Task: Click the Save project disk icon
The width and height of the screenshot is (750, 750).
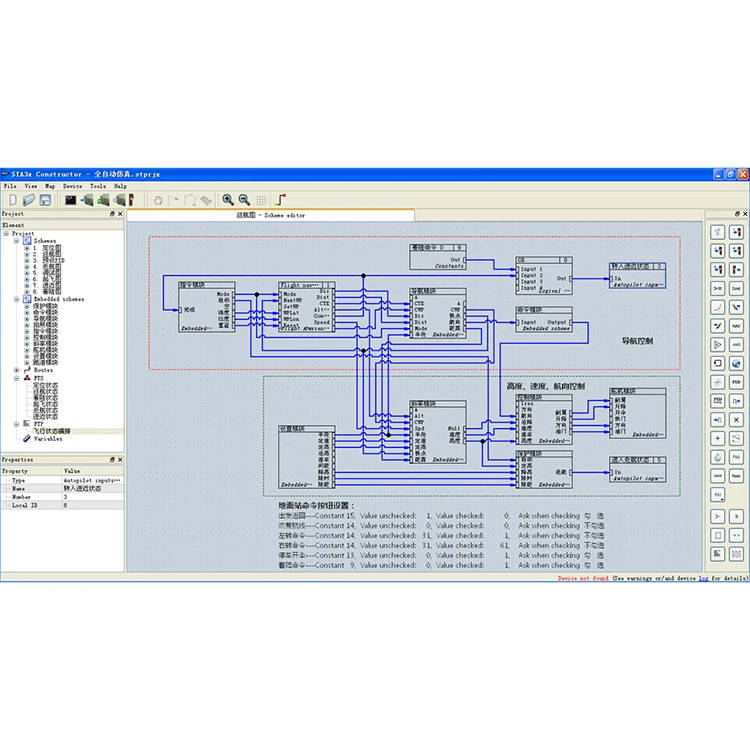Action: pyautogui.click(x=45, y=200)
